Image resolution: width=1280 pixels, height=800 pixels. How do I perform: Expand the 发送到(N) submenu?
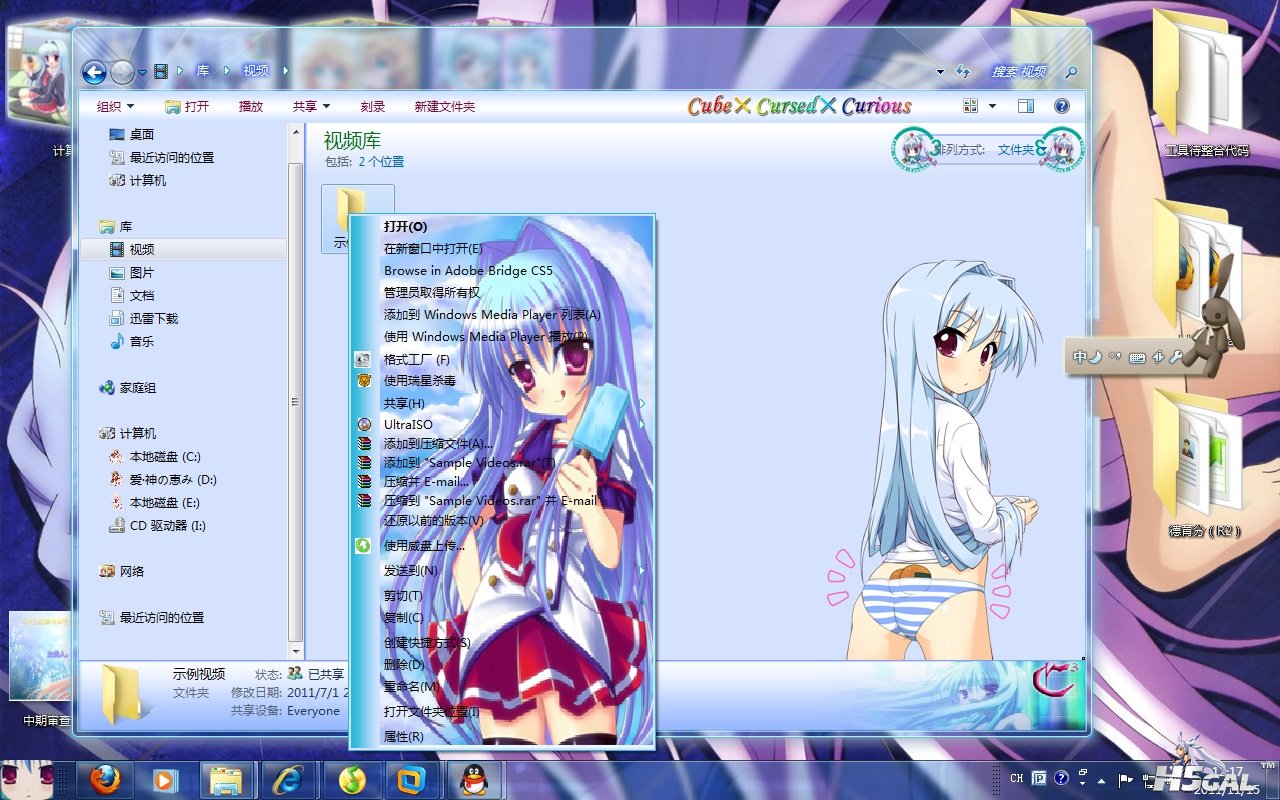411,570
